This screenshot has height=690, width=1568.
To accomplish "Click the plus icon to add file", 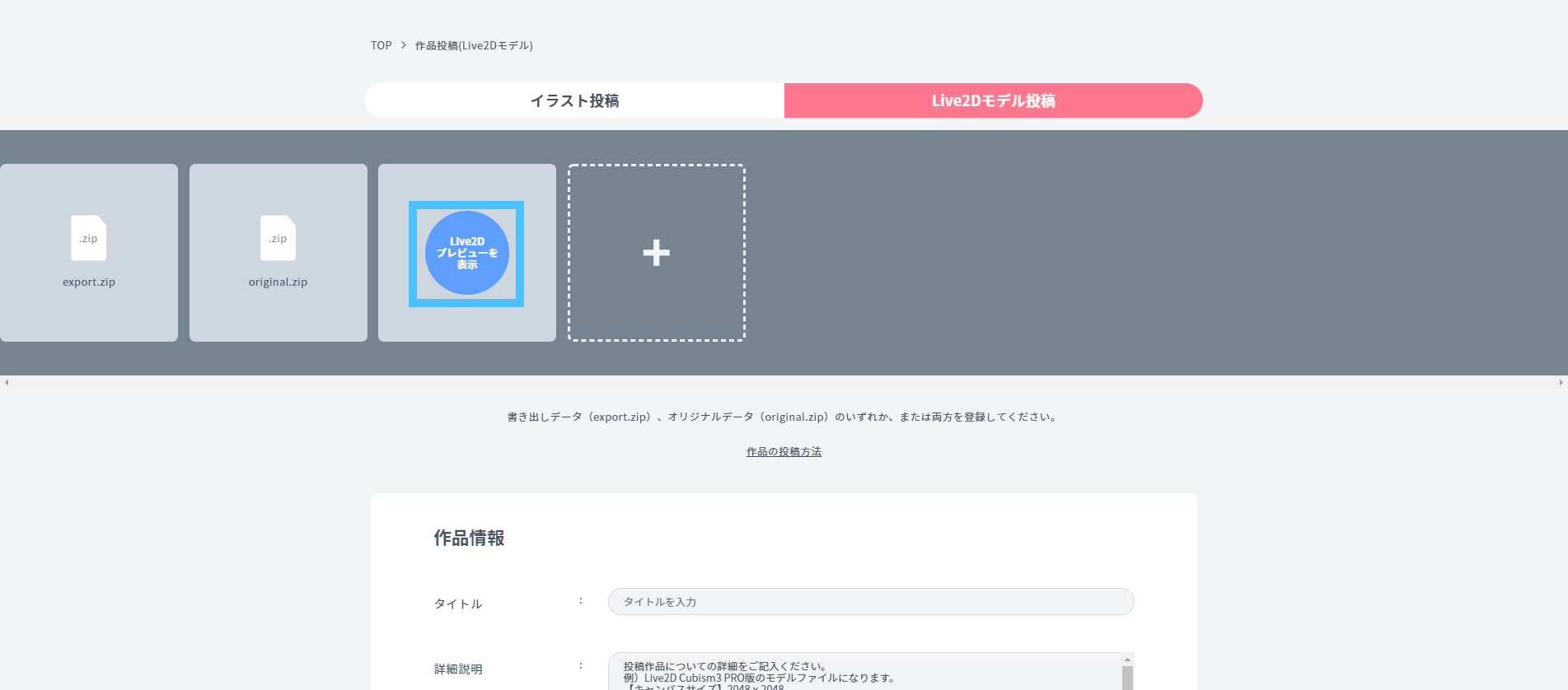I will click(x=656, y=253).
